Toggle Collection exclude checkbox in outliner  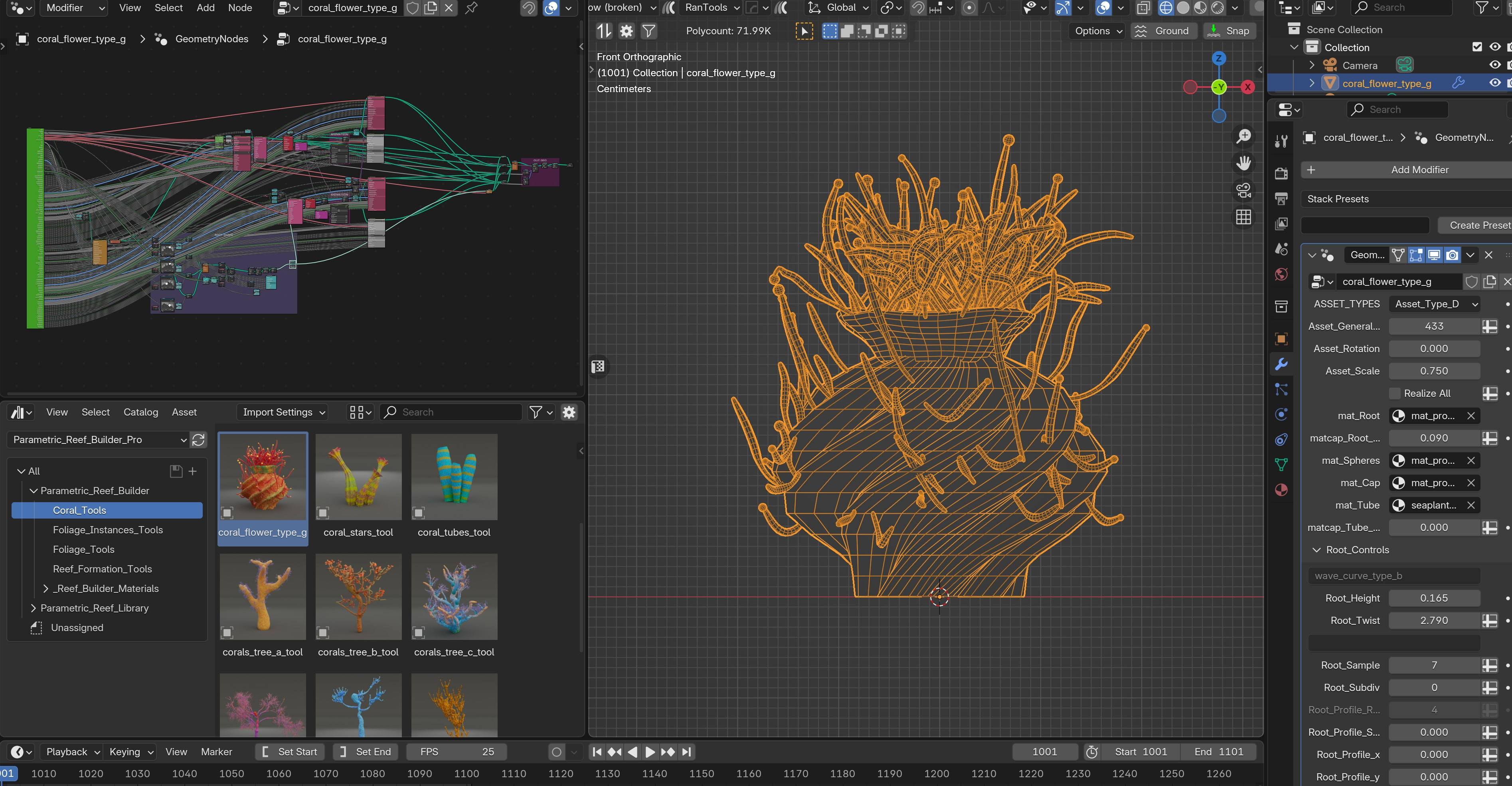pyautogui.click(x=1477, y=47)
